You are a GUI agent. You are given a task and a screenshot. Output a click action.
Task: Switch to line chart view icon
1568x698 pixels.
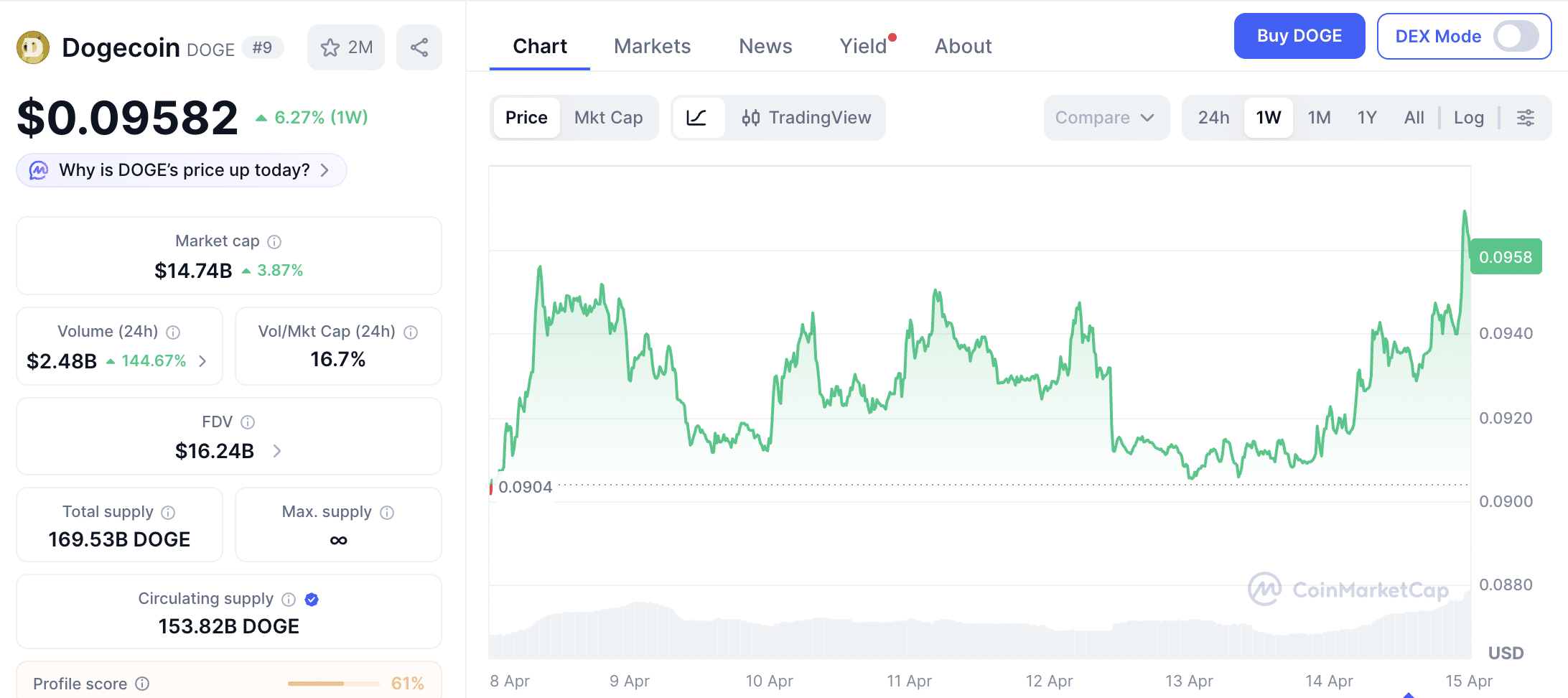(x=696, y=118)
